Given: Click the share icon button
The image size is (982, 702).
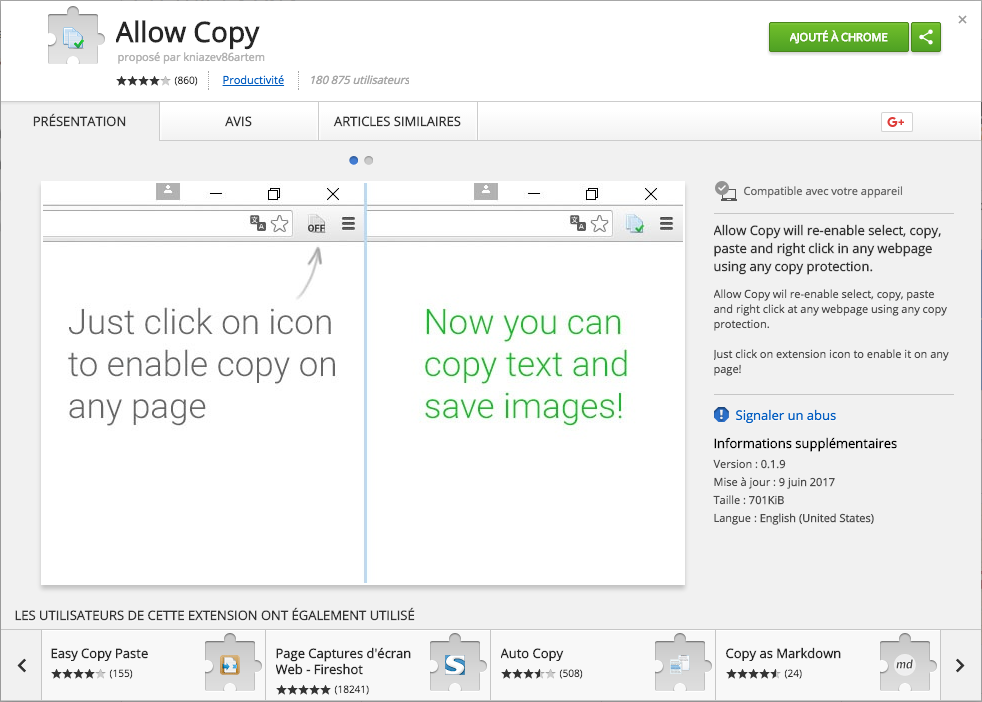Looking at the screenshot, I should click(926, 37).
